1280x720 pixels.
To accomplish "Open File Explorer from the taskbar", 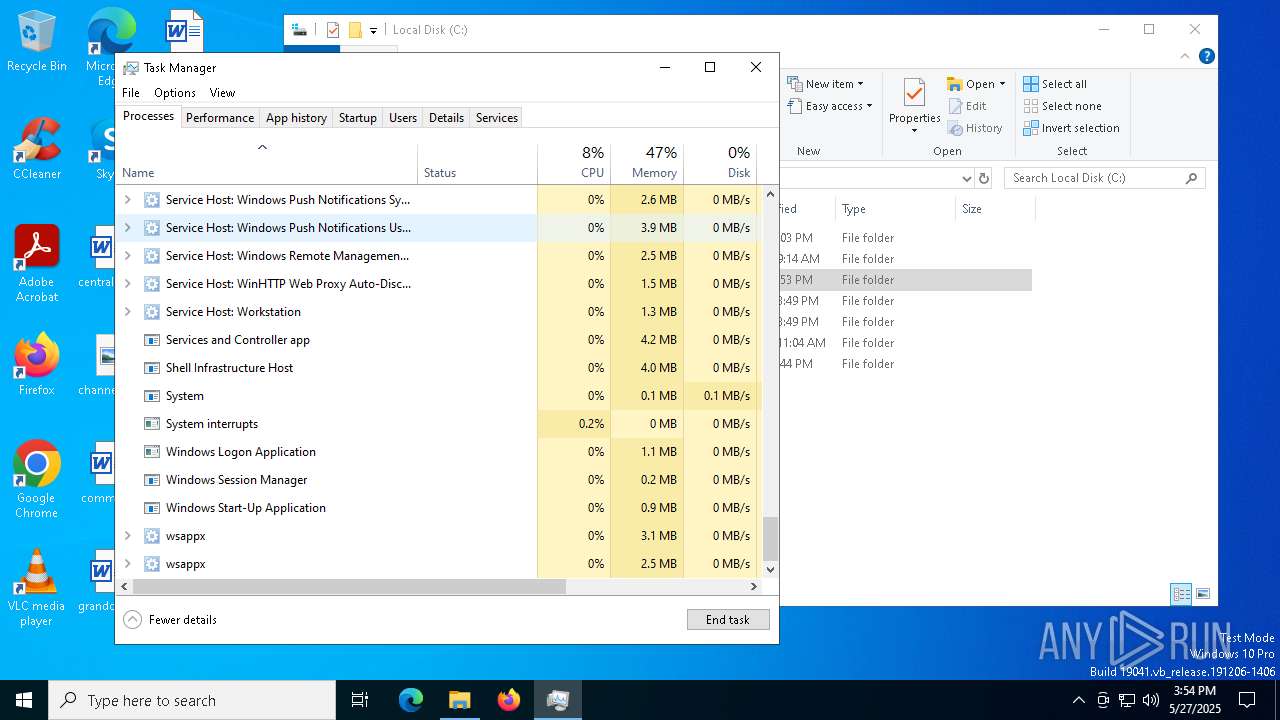I will [459, 700].
